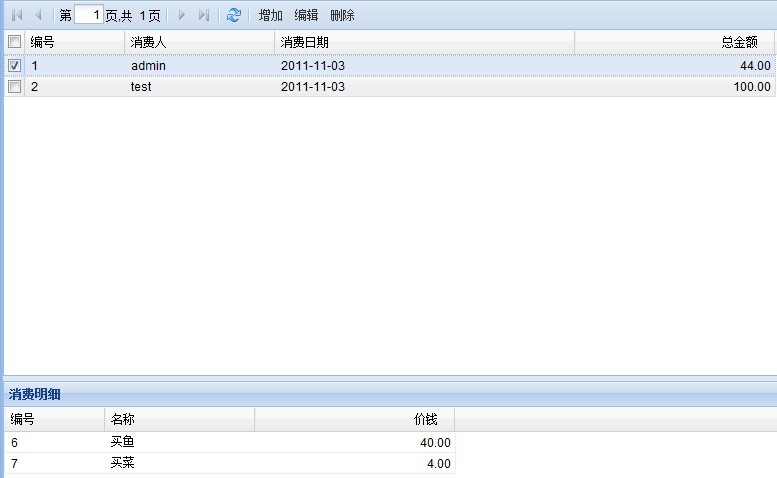Click the 删除 button
The height and width of the screenshot is (478, 777).
(x=342, y=15)
